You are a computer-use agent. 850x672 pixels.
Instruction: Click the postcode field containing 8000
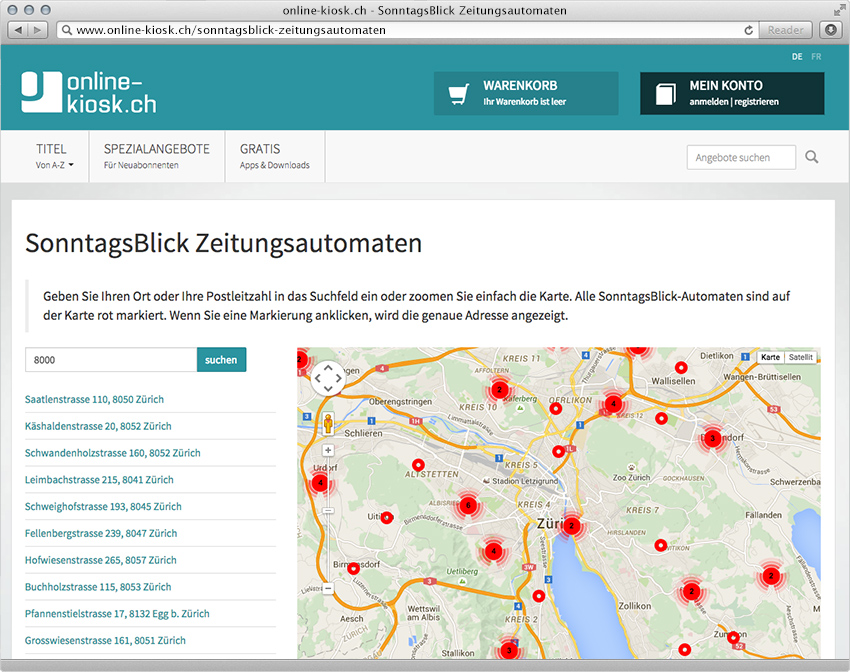(111, 360)
